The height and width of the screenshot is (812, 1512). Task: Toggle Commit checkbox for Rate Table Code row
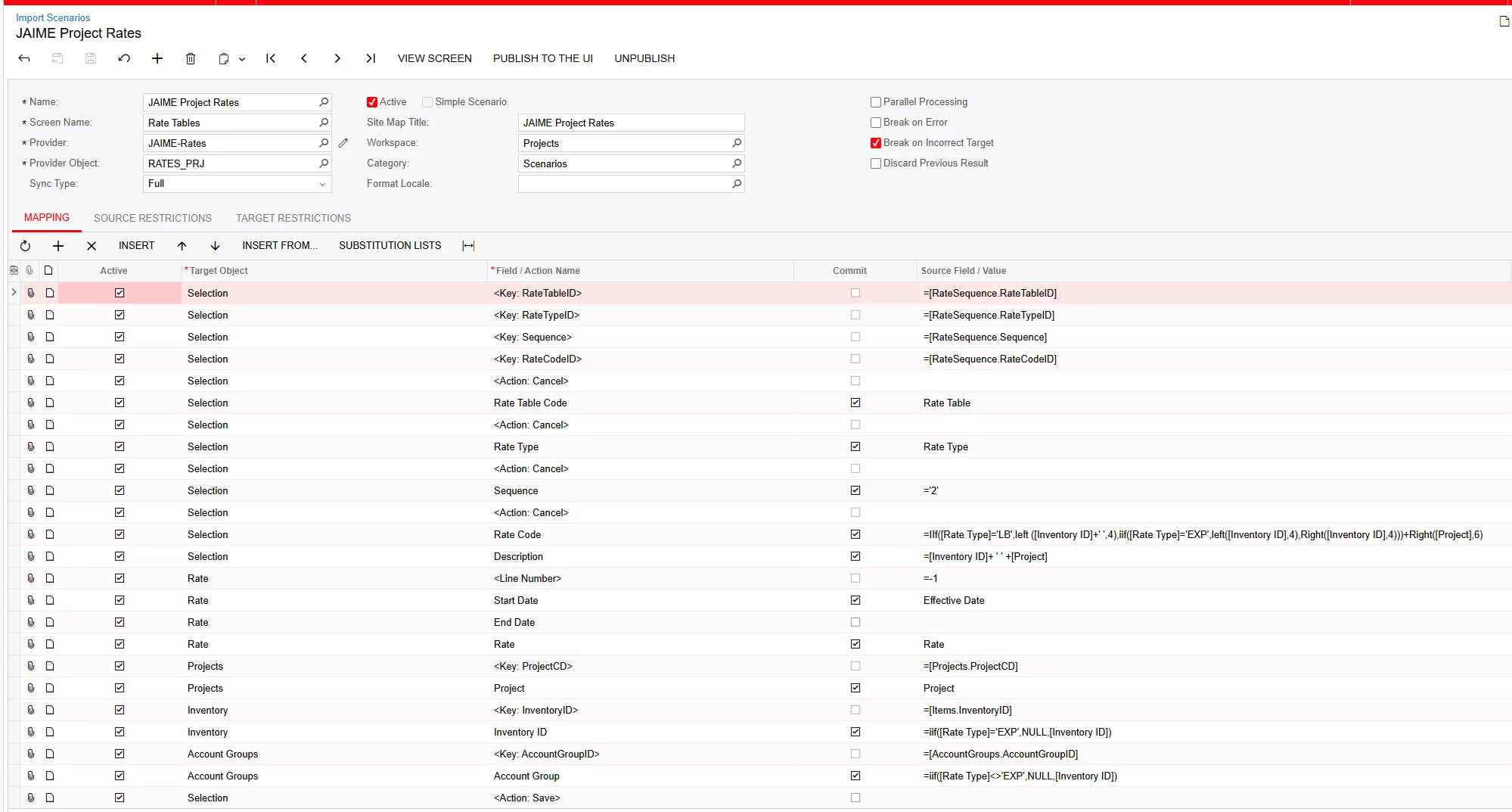(855, 403)
